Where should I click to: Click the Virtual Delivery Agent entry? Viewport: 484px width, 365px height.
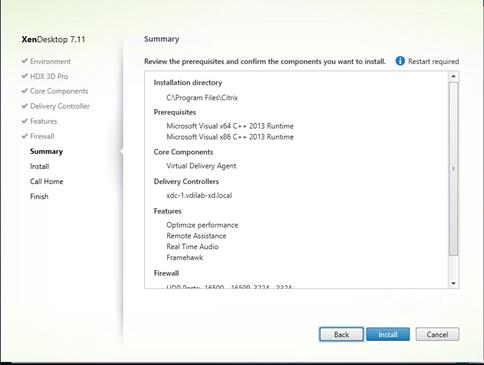click(x=201, y=166)
